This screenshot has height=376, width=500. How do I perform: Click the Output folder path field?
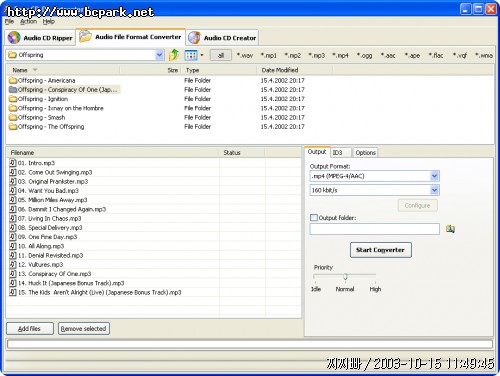tap(374, 229)
